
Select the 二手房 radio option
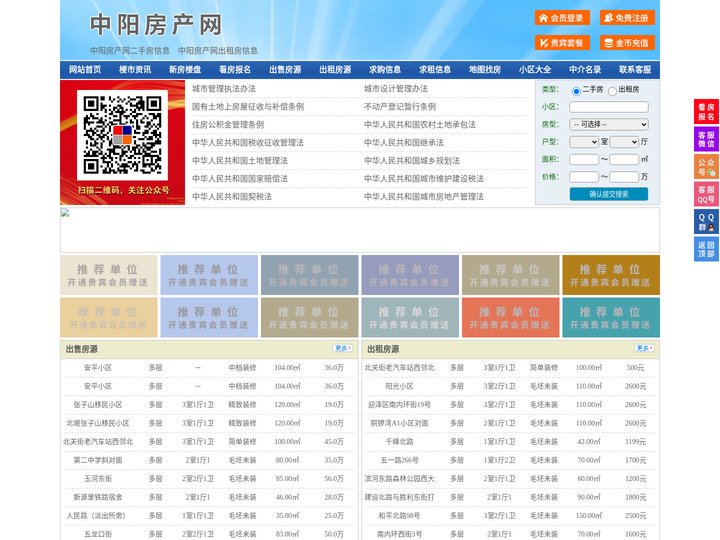pos(576,91)
